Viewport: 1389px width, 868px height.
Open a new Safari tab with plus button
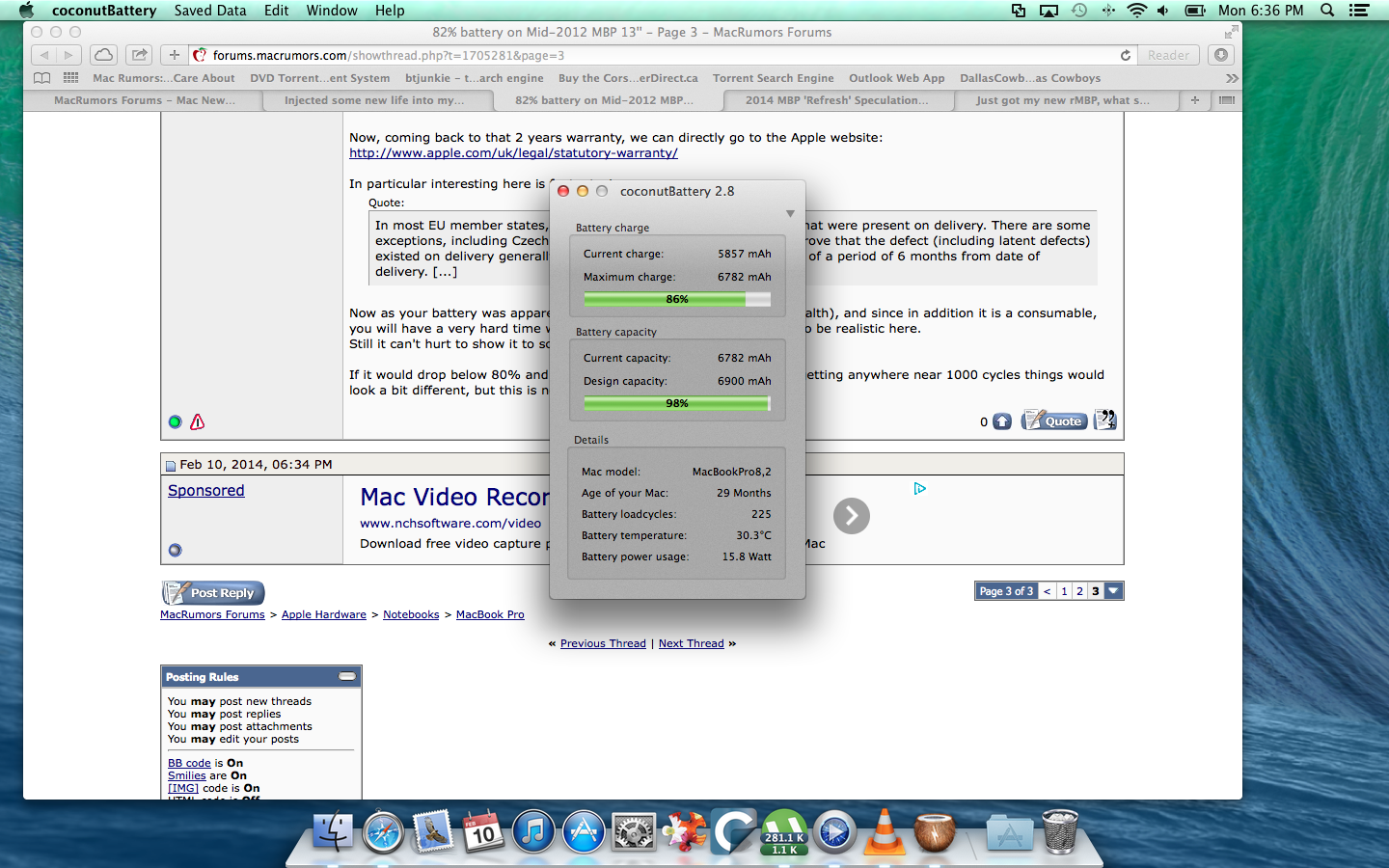[x=1194, y=100]
